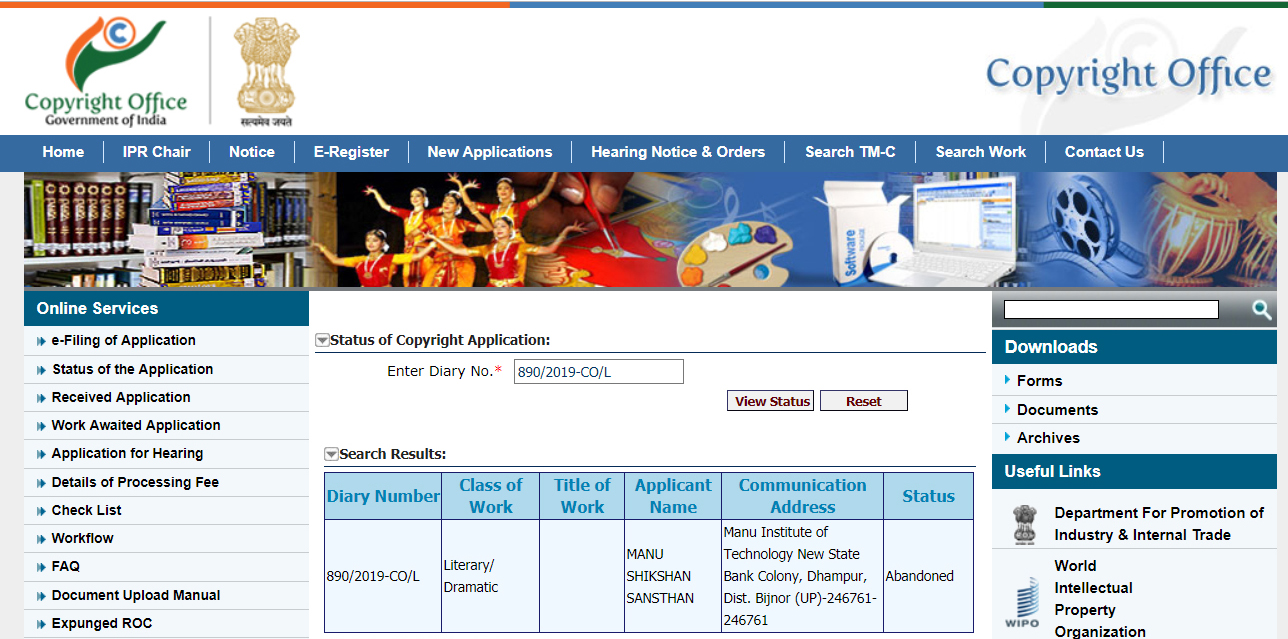1288x639 pixels.
Task: Click the Manu Institute of Technology address cell
Action: coord(802,576)
